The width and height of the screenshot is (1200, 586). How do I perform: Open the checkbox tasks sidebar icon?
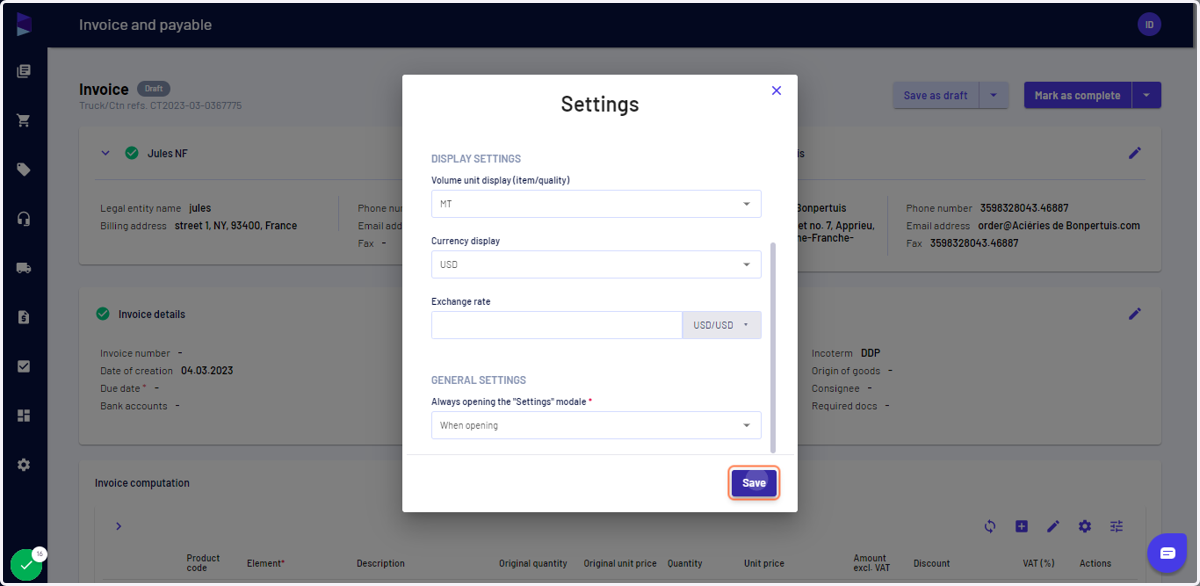[x=24, y=366]
